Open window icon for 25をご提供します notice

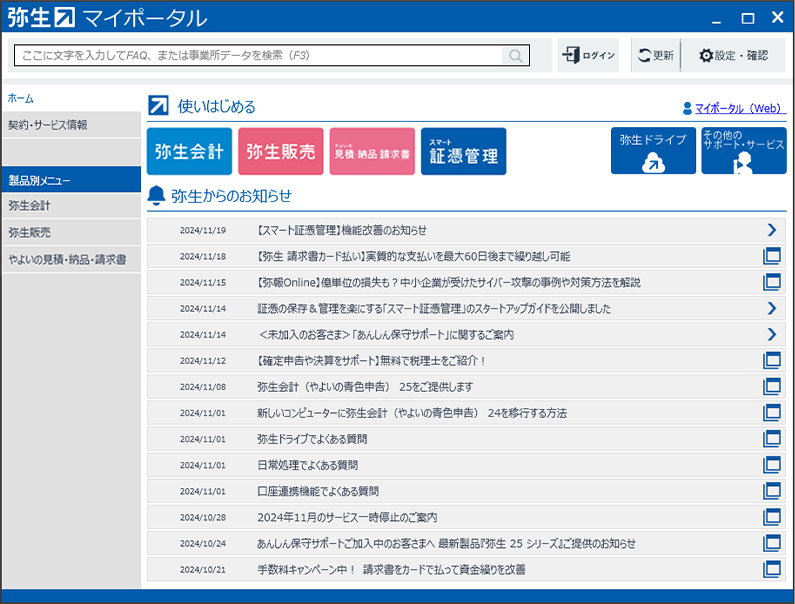pos(772,386)
